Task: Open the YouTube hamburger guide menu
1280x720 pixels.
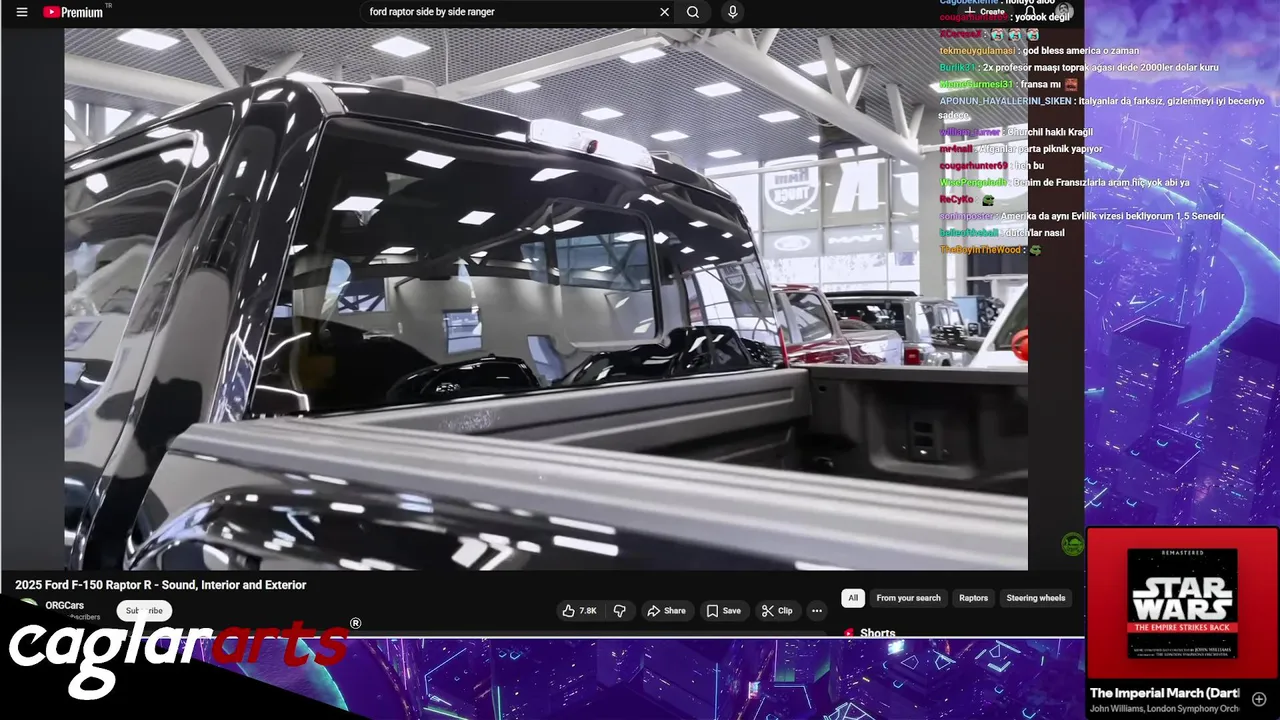Action: pos(22,12)
